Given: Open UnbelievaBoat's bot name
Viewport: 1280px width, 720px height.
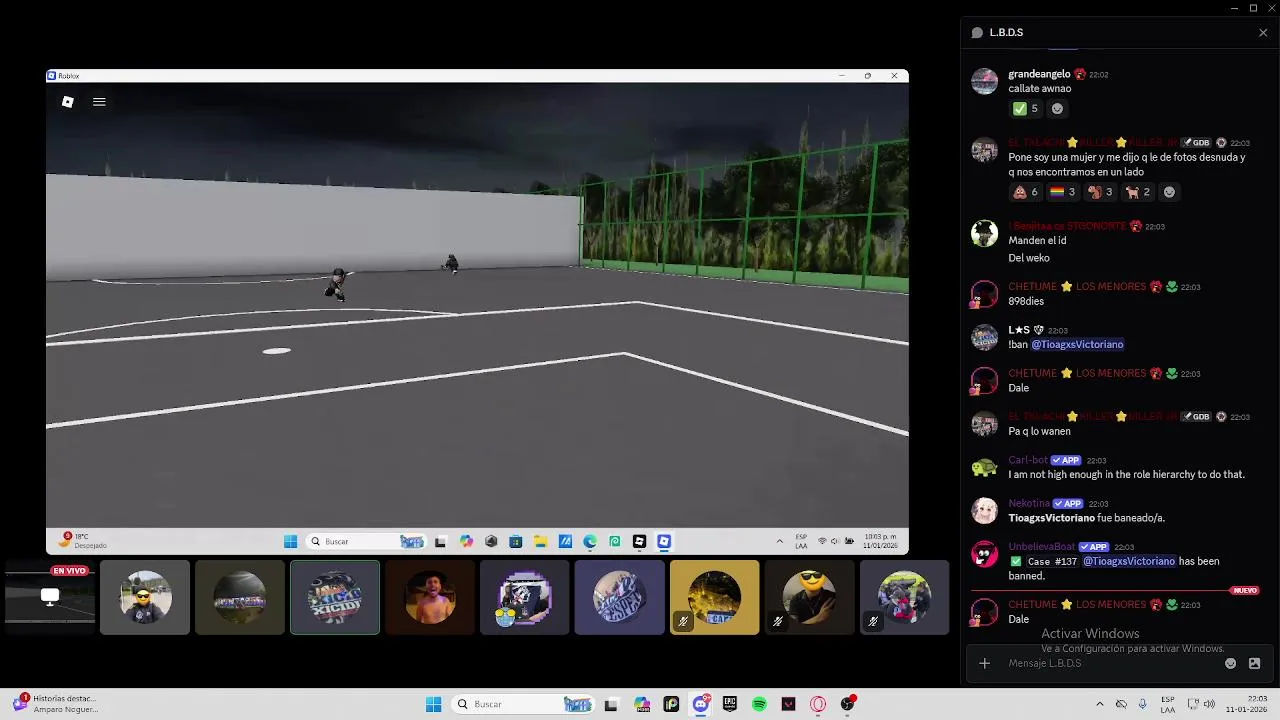Looking at the screenshot, I should (1041, 547).
